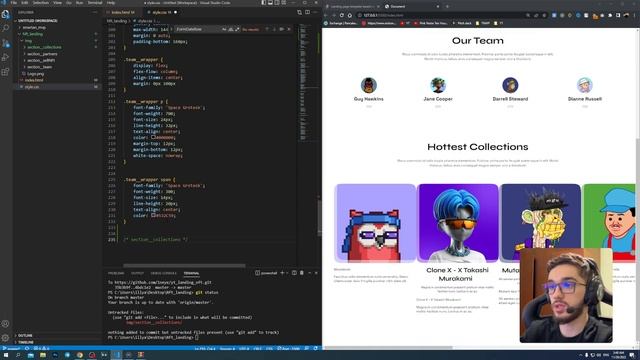Open the Extensions view

5,72
